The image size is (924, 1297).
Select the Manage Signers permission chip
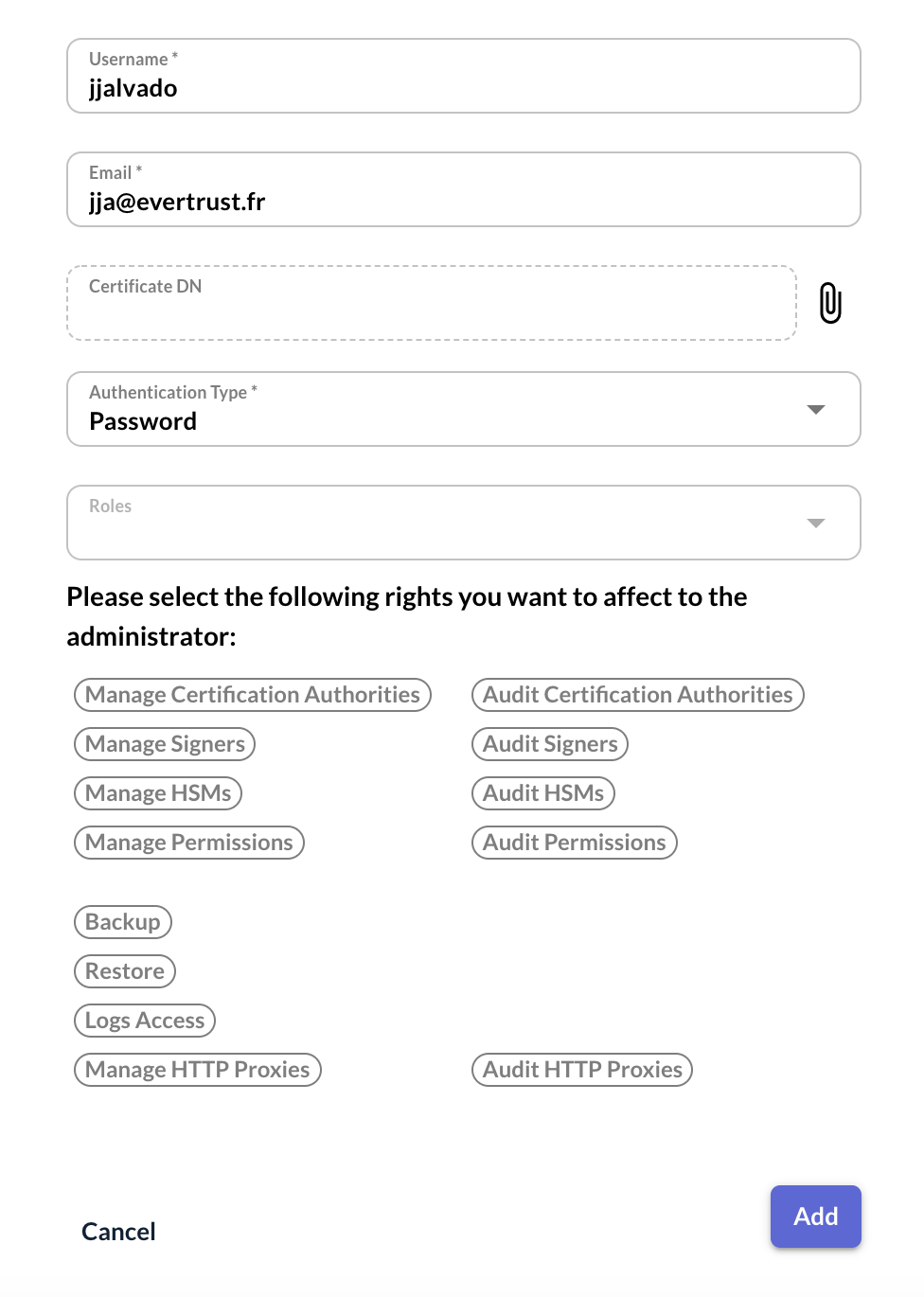pos(164,744)
